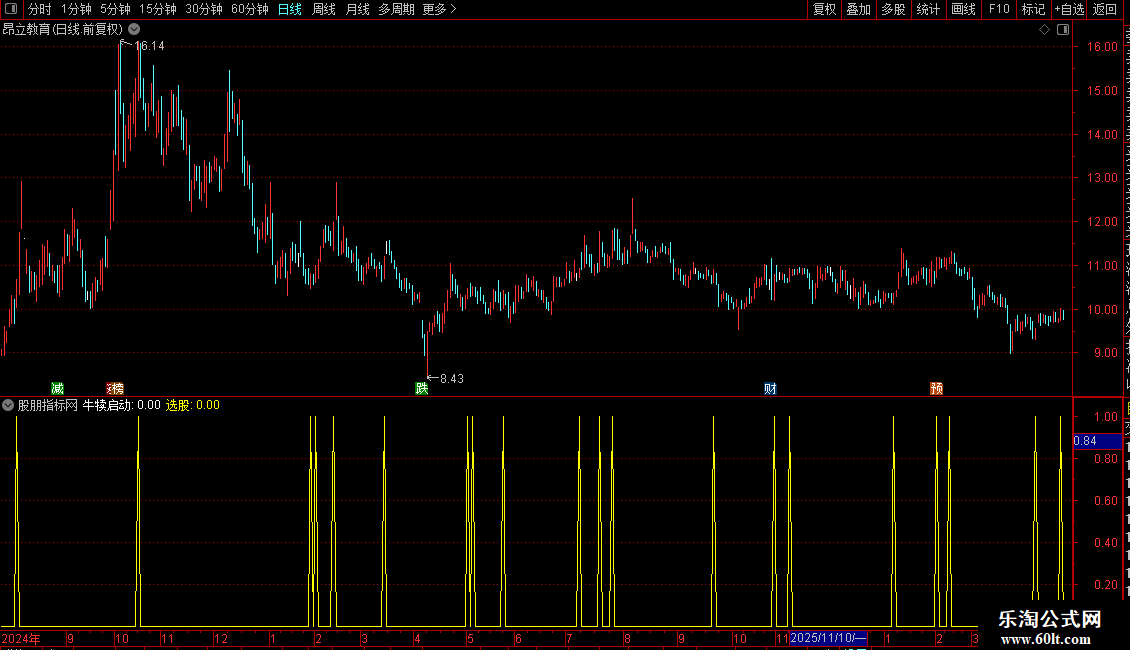Click the 标记 mark button

(x=1033, y=9)
